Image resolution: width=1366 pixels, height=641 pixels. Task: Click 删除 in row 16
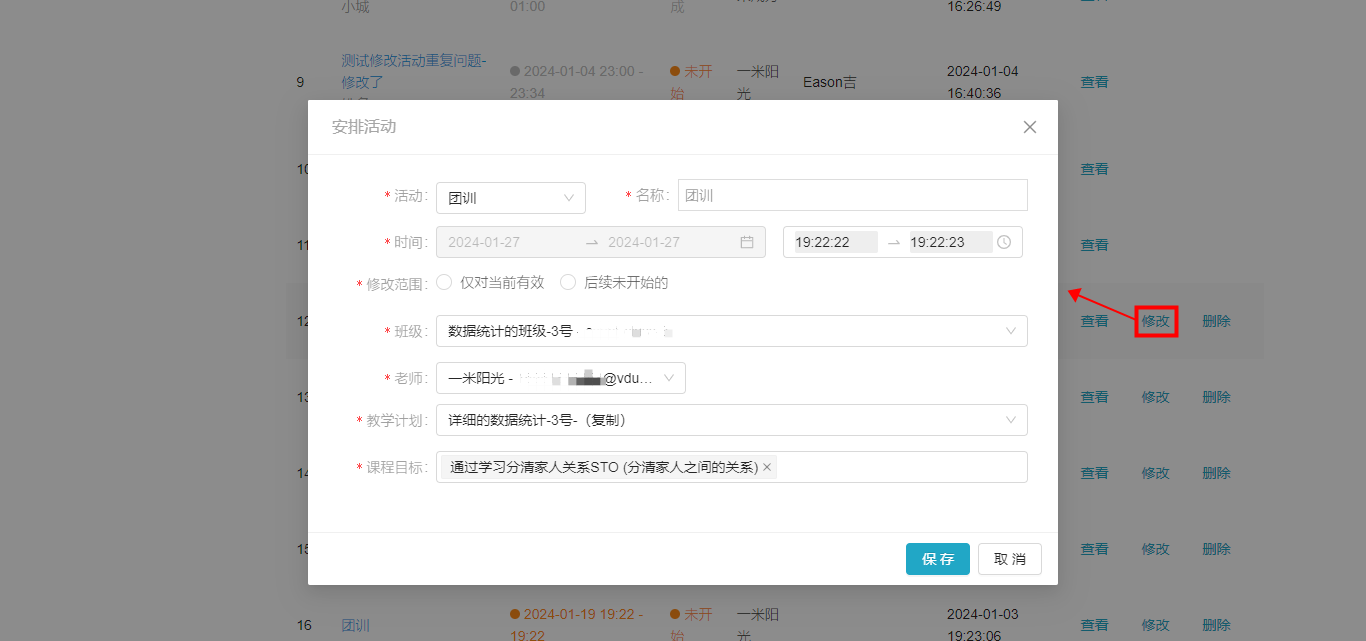tap(1216, 625)
